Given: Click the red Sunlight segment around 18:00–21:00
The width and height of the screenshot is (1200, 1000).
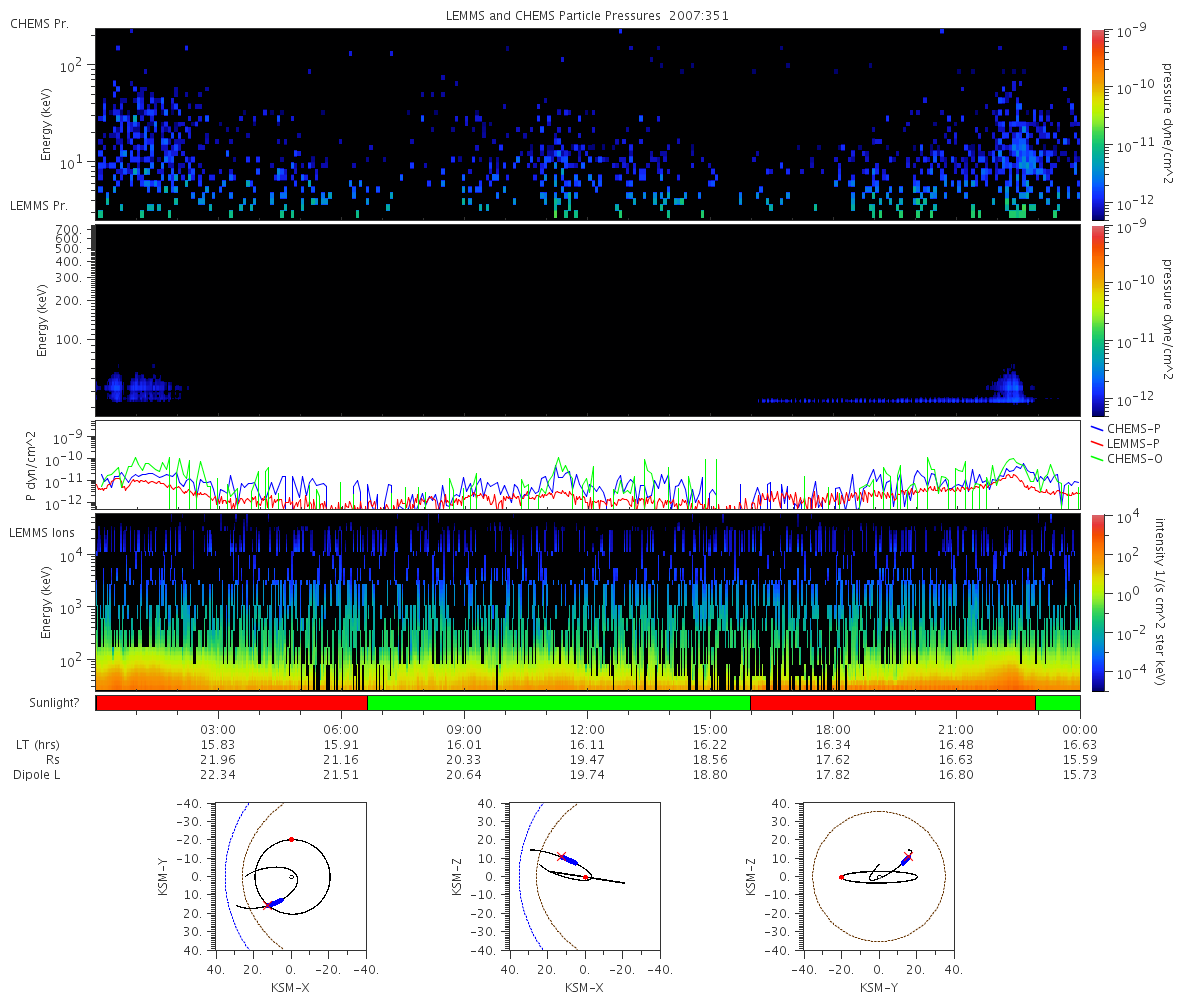Looking at the screenshot, I should (x=892, y=703).
